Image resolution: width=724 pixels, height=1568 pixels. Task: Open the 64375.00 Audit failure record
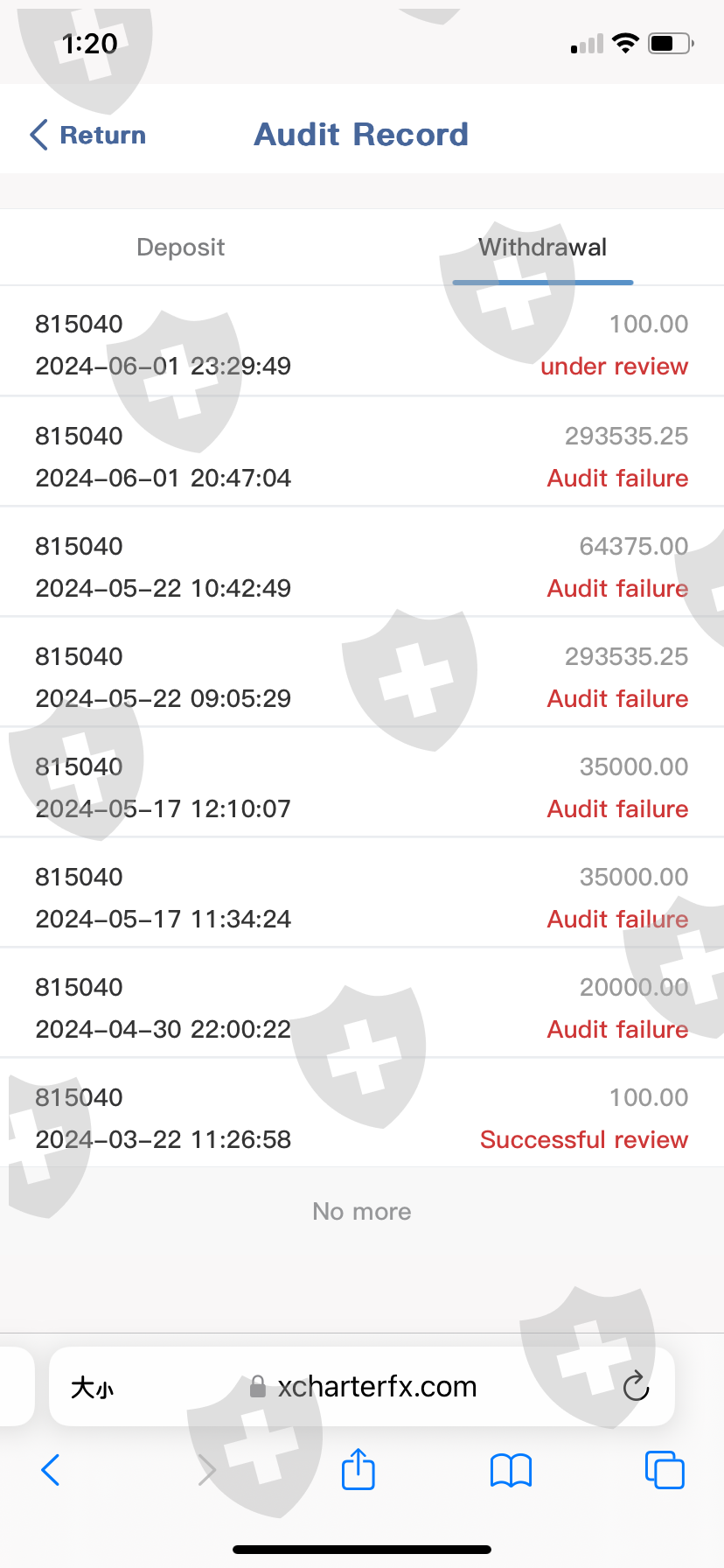coord(362,566)
